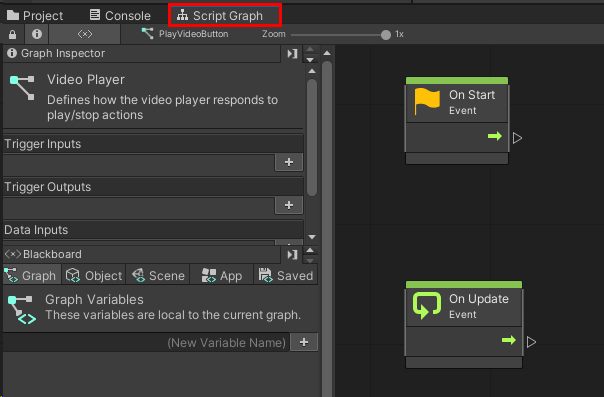Select the Object variables tab
The width and height of the screenshot is (604, 397).
(94, 275)
